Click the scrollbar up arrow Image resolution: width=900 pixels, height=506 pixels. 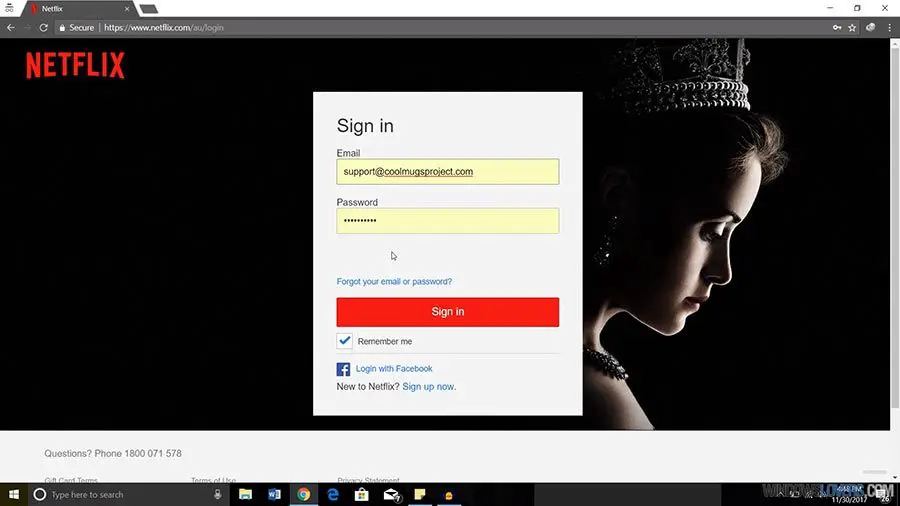[x=895, y=43]
